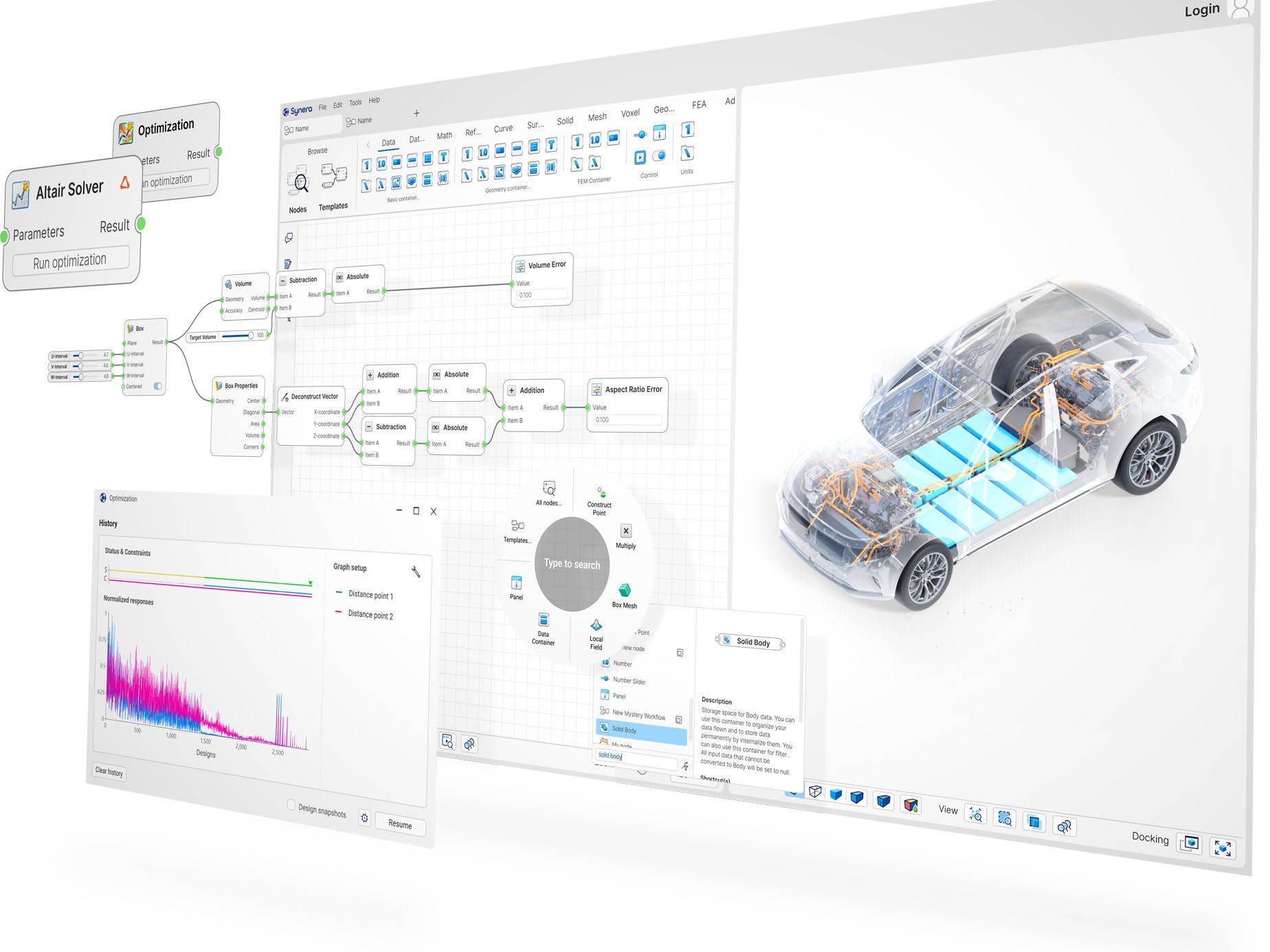
Task: Click the wrench icon in Graph setup
Action: tap(416, 571)
